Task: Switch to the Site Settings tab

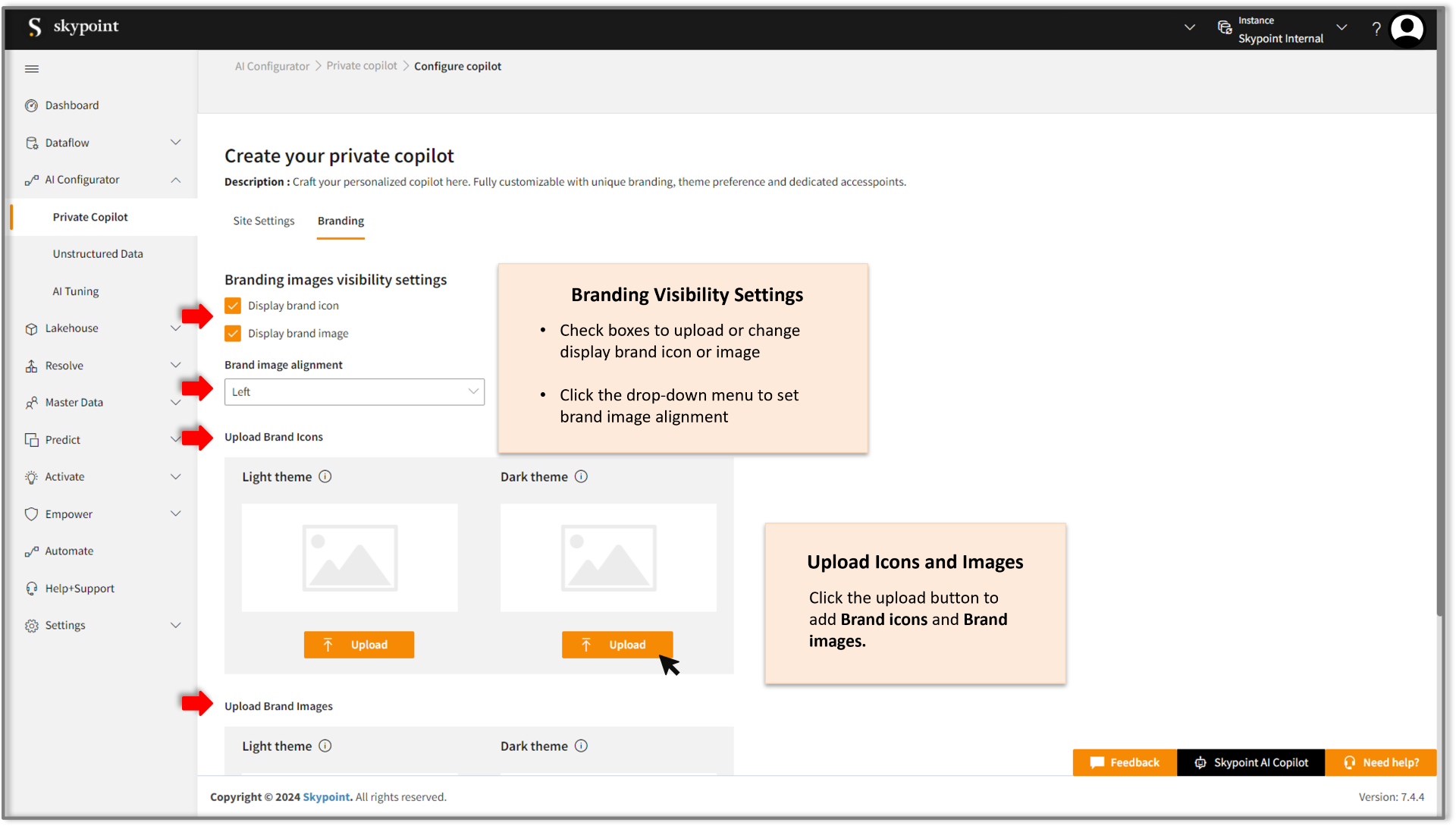Action: 264,220
